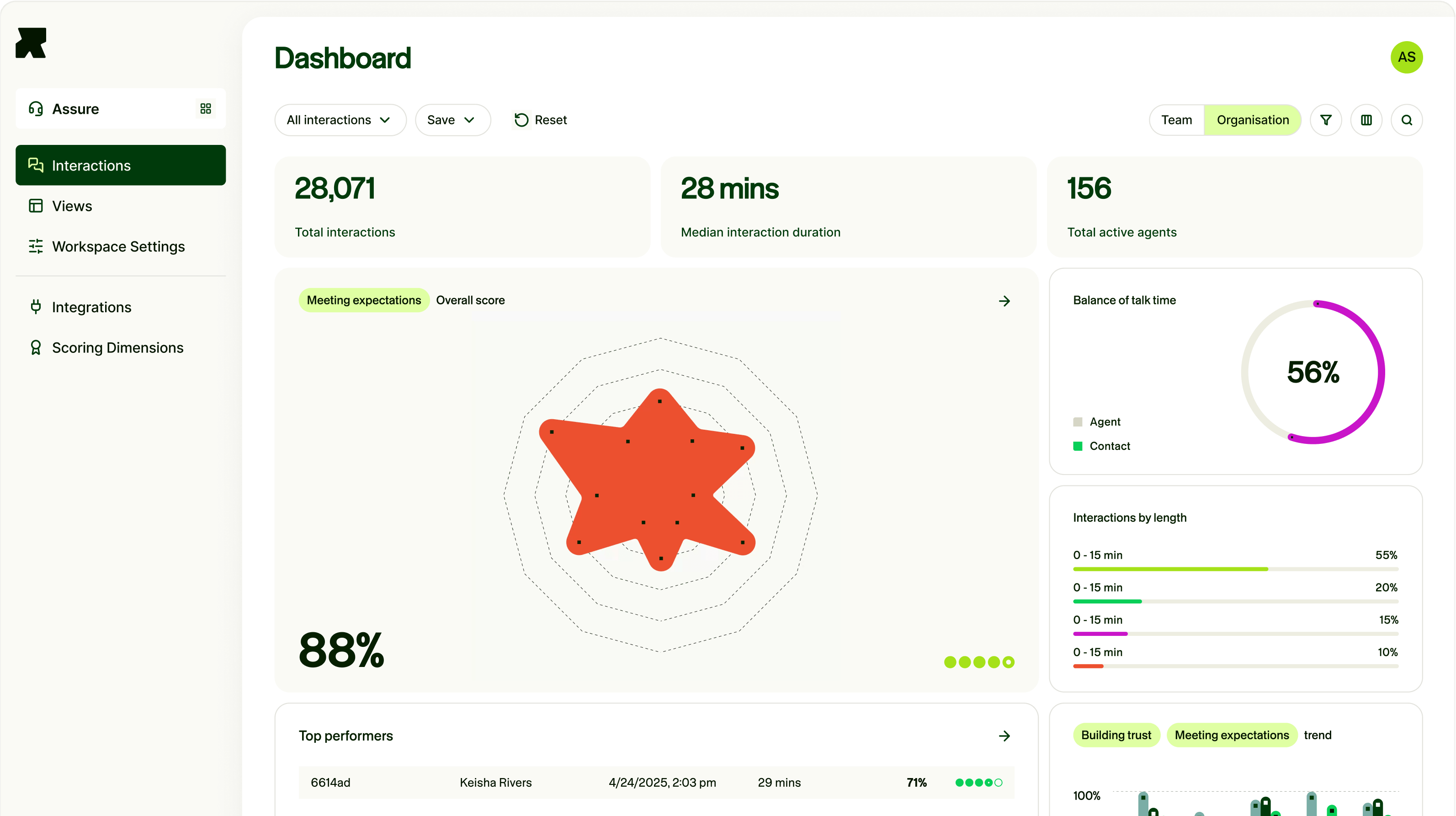Click the Top performers arrow icon
Image resolution: width=1456 pixels, height=816 pixels.
click(x=1004, y=736)
